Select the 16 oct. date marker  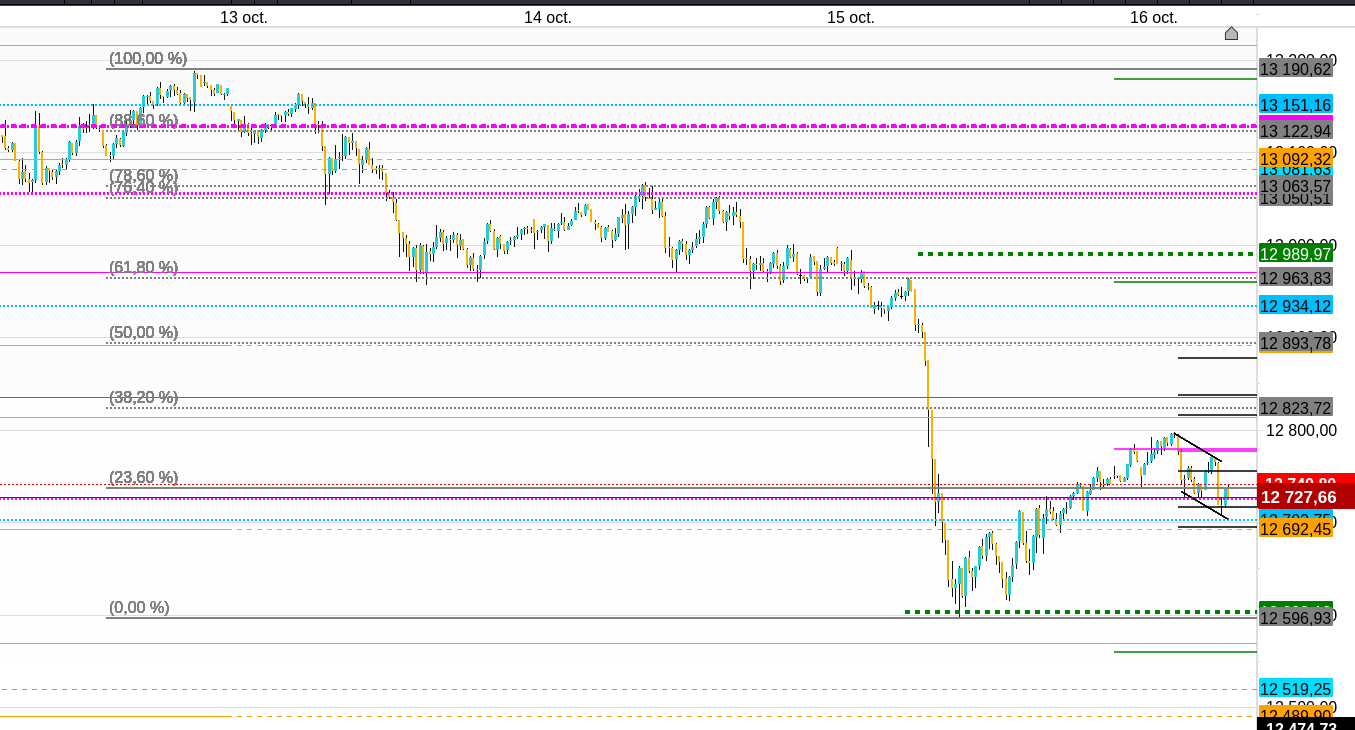click(x=1154, y=17)
